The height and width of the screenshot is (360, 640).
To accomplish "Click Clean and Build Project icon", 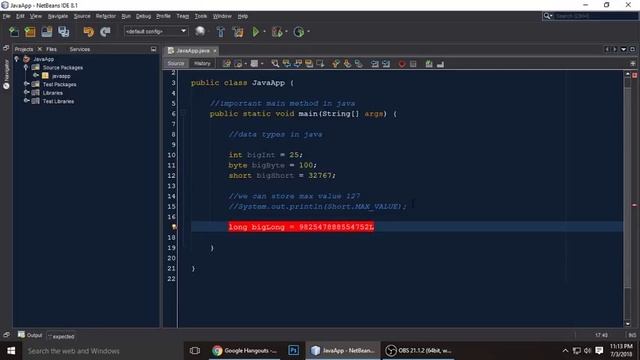I will [x=238, y=32].
